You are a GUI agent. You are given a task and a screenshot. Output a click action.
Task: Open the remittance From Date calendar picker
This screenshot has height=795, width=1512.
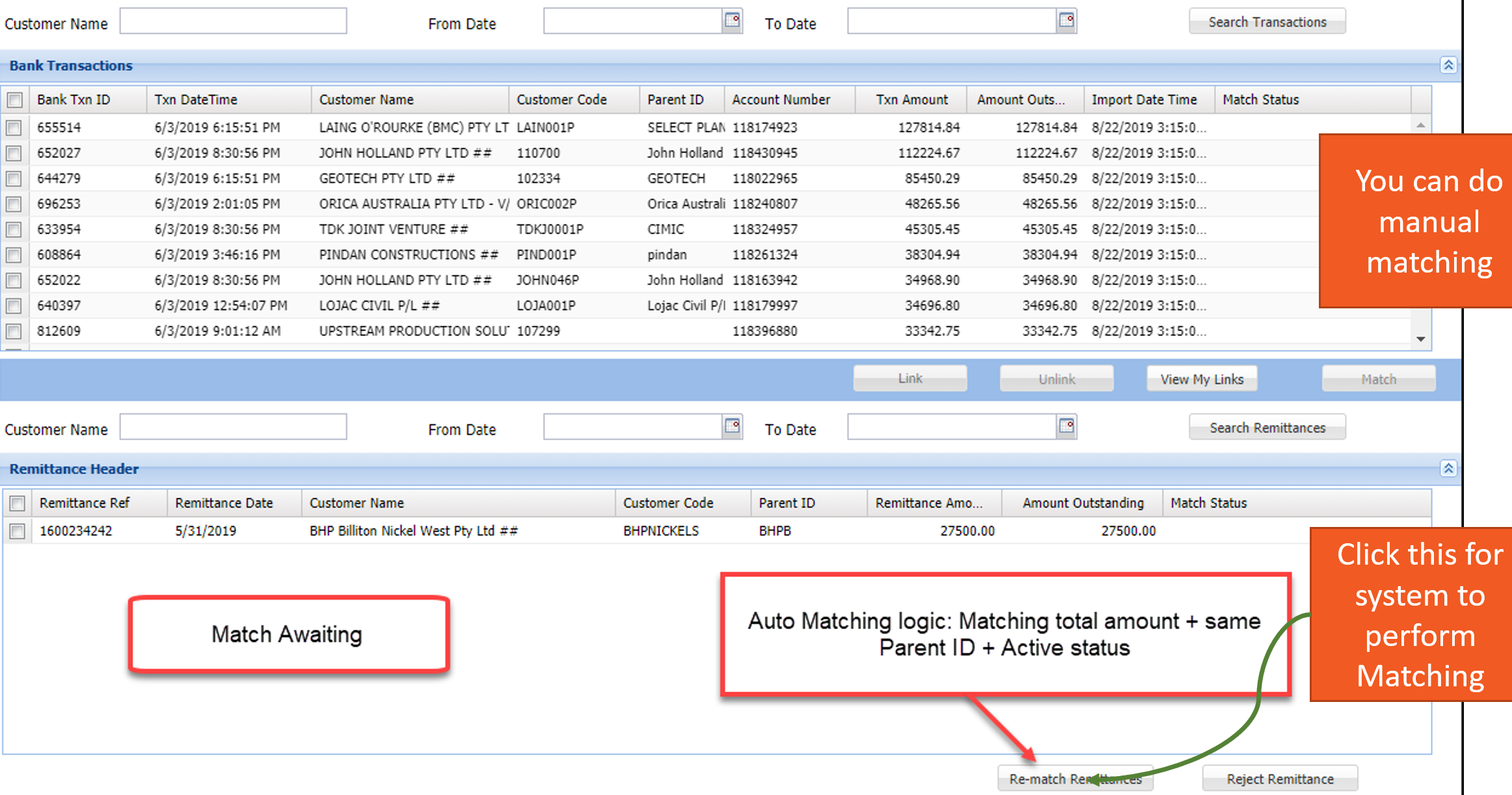point(732,426)
